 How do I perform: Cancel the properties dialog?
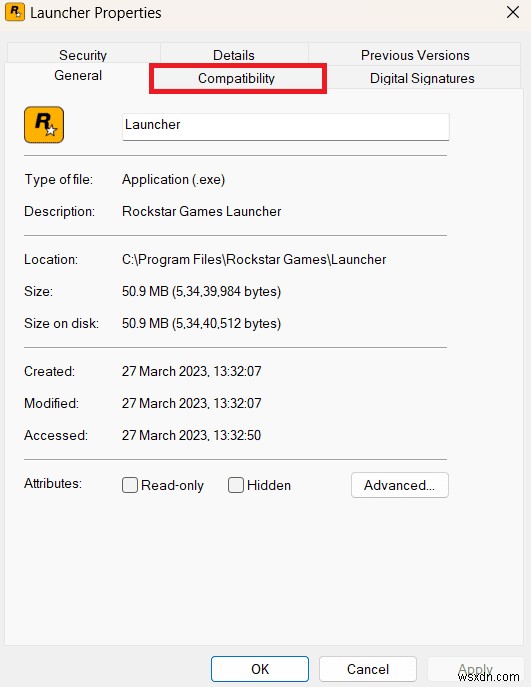pyautogui.click(x=368, y=669)
